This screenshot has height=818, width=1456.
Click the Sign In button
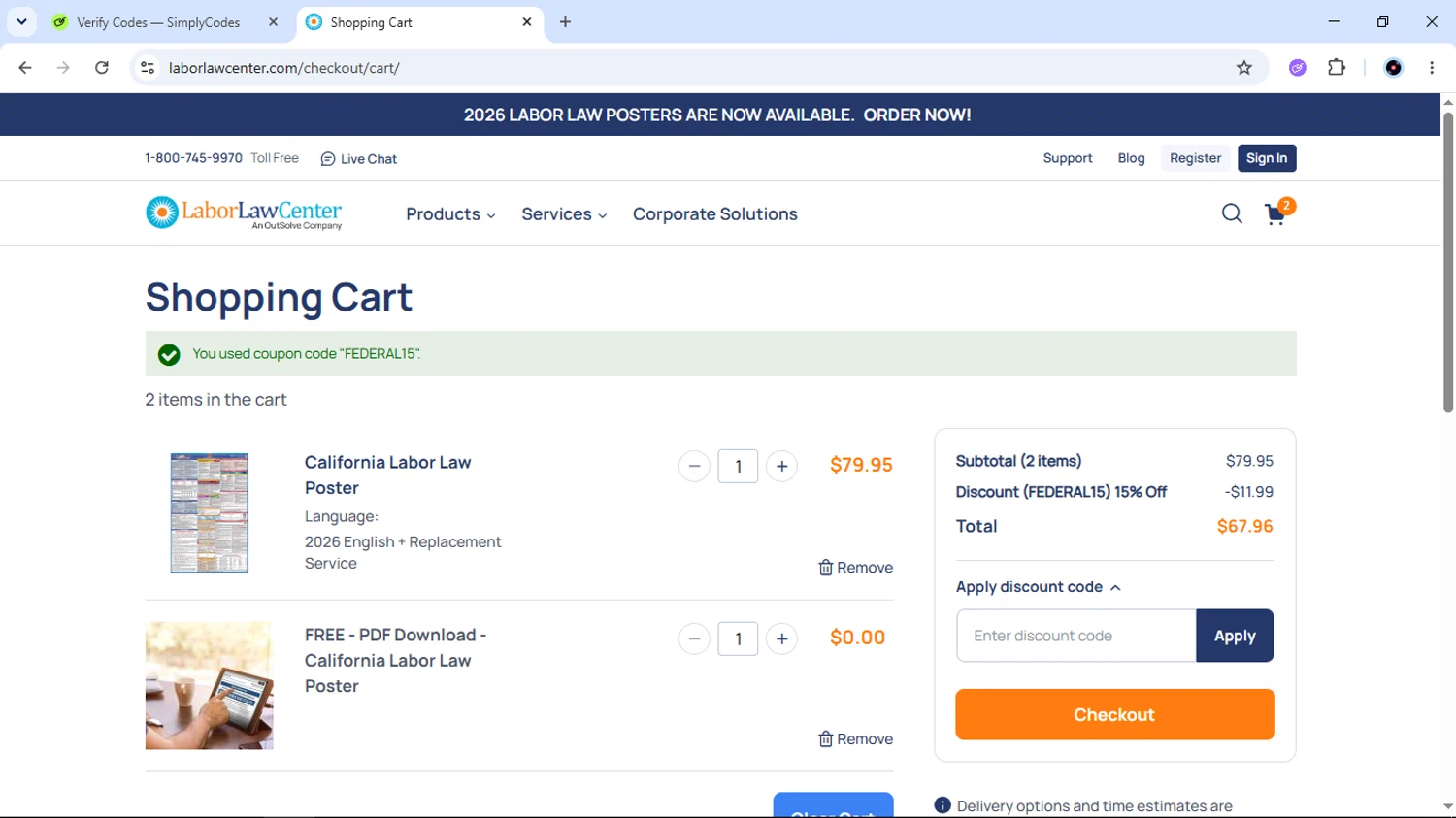click(1267, 158)
